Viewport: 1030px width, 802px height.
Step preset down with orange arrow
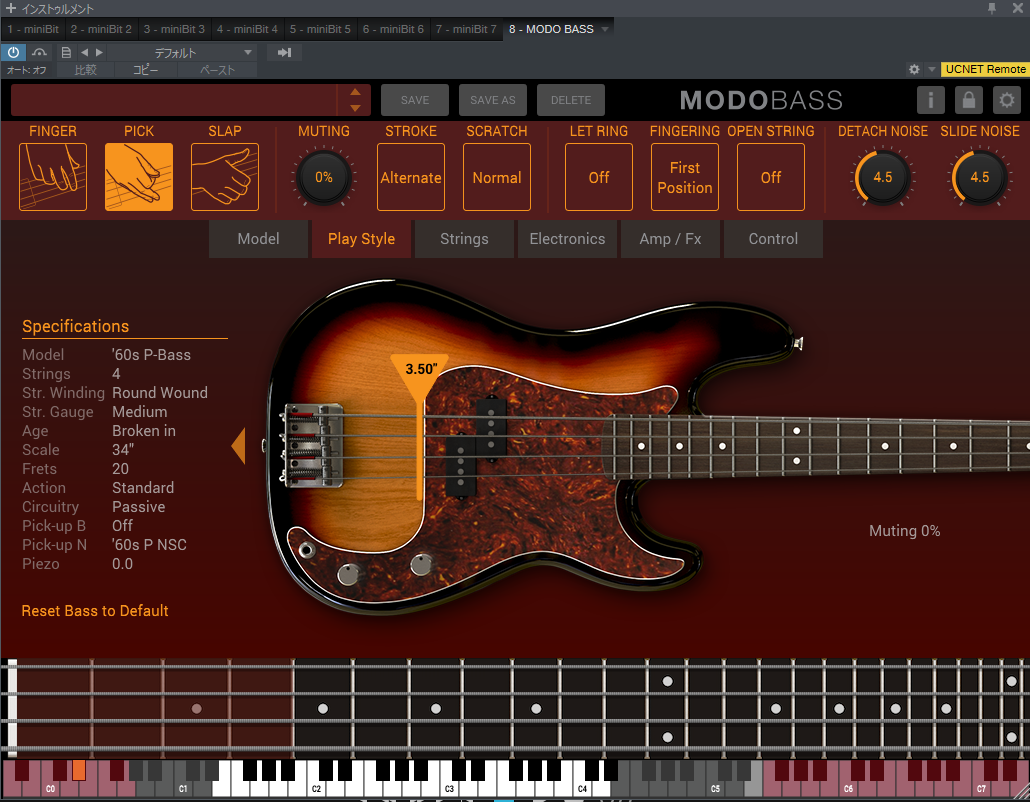355,108
